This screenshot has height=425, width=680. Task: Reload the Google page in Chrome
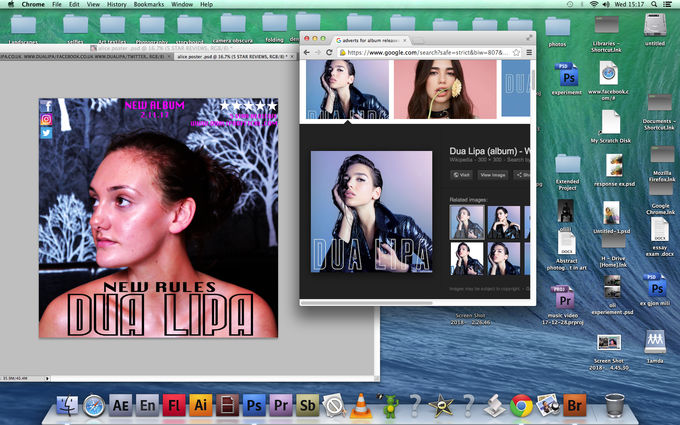(x=329, y=52)
